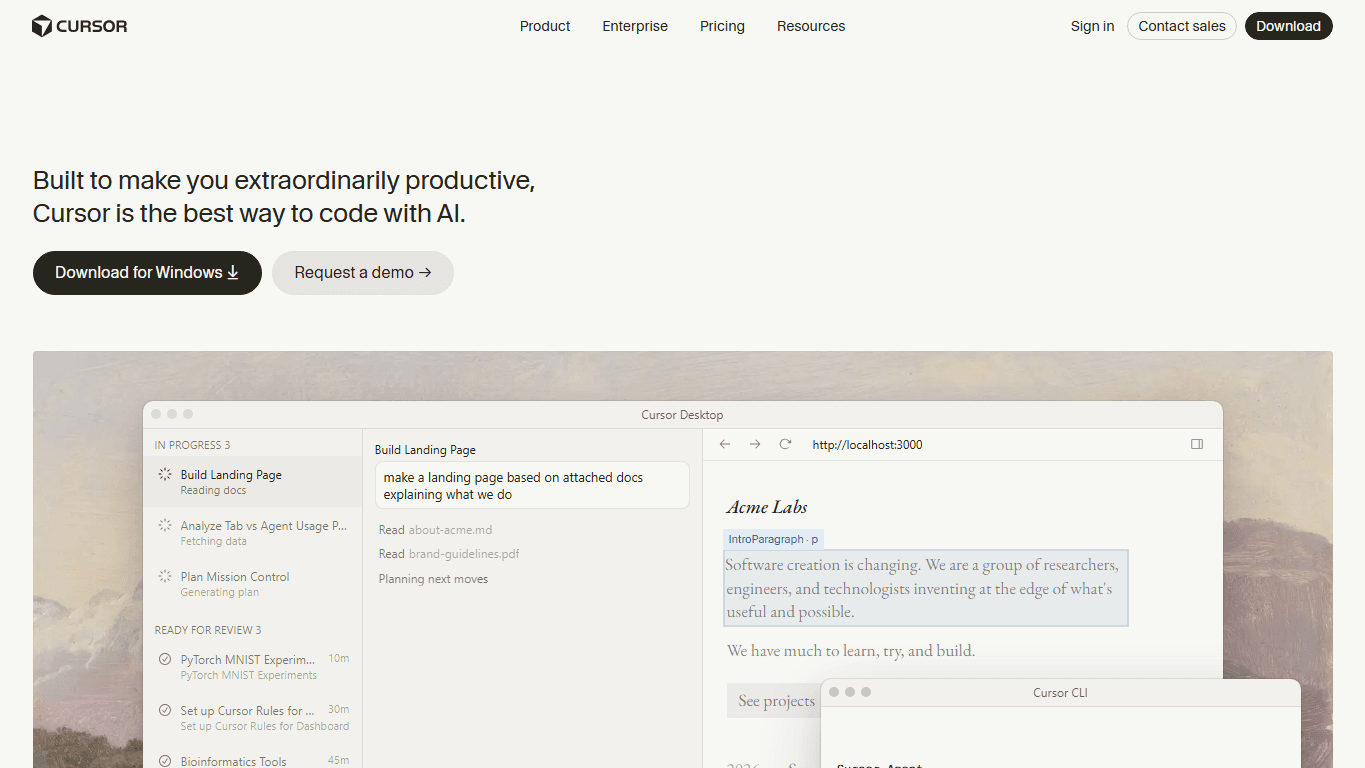The image size is (1365, 768).
Task: Click the Cursor CLI window title bar
Action: [x=1060, y=692]
